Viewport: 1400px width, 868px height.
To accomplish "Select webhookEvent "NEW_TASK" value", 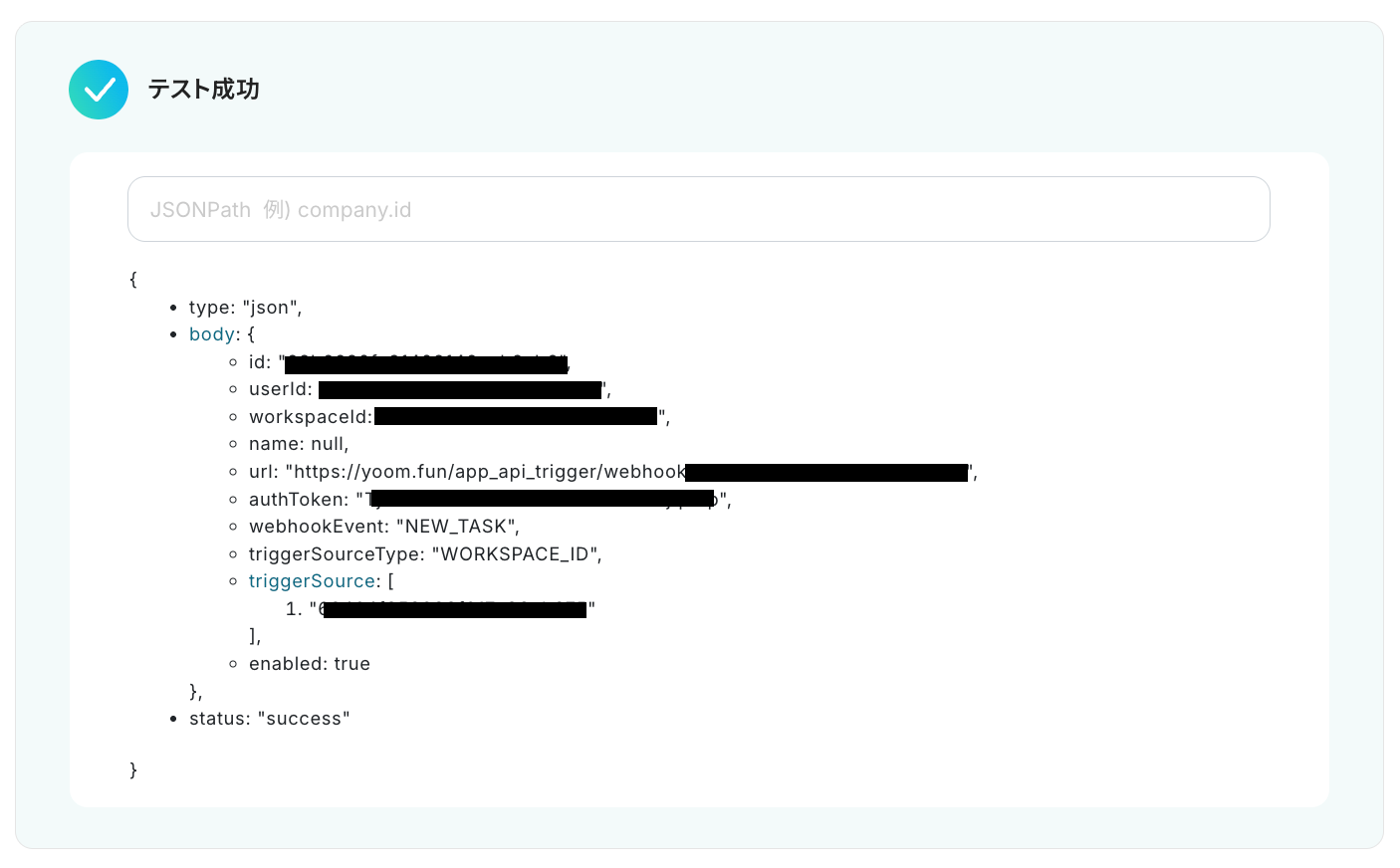I will 457,527.
